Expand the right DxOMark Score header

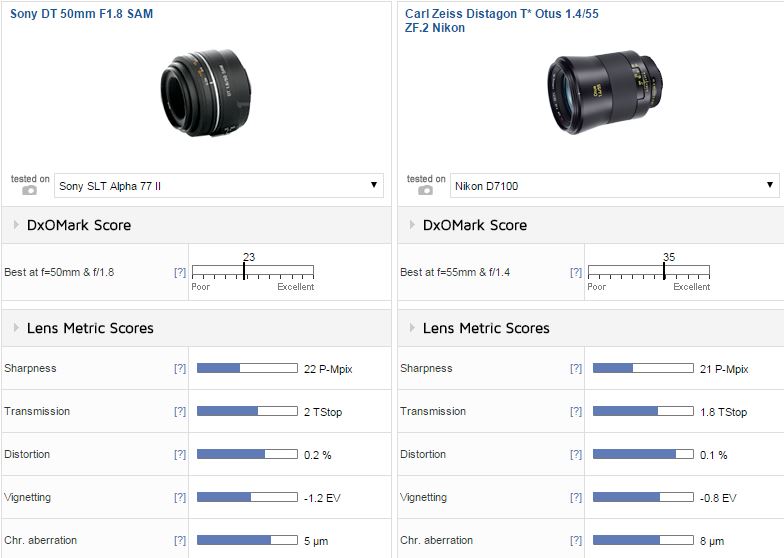pos(476,226)
